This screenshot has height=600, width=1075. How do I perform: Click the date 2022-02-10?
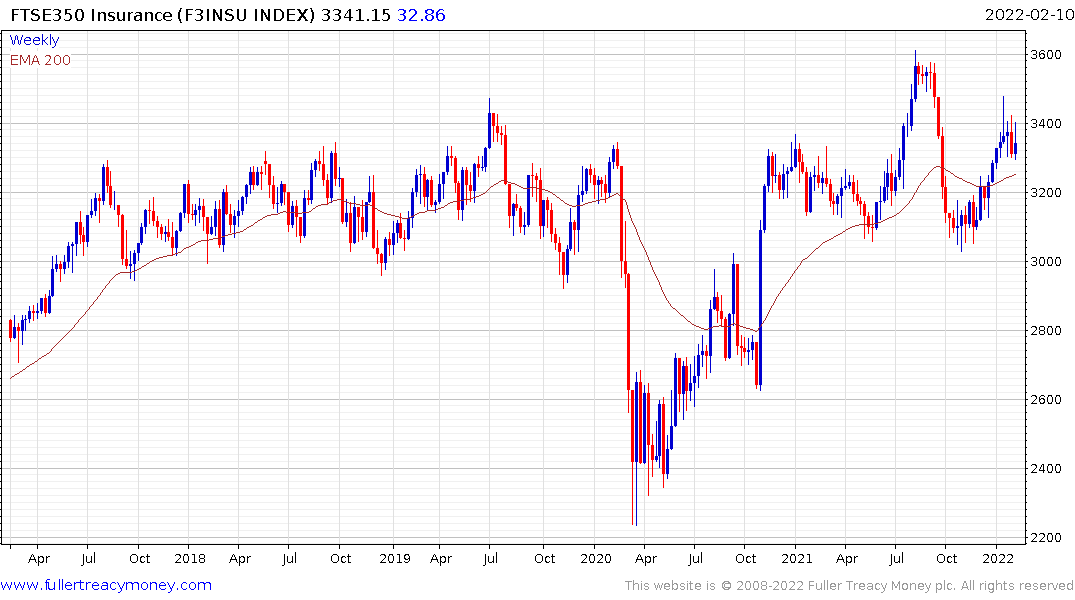1029,14
